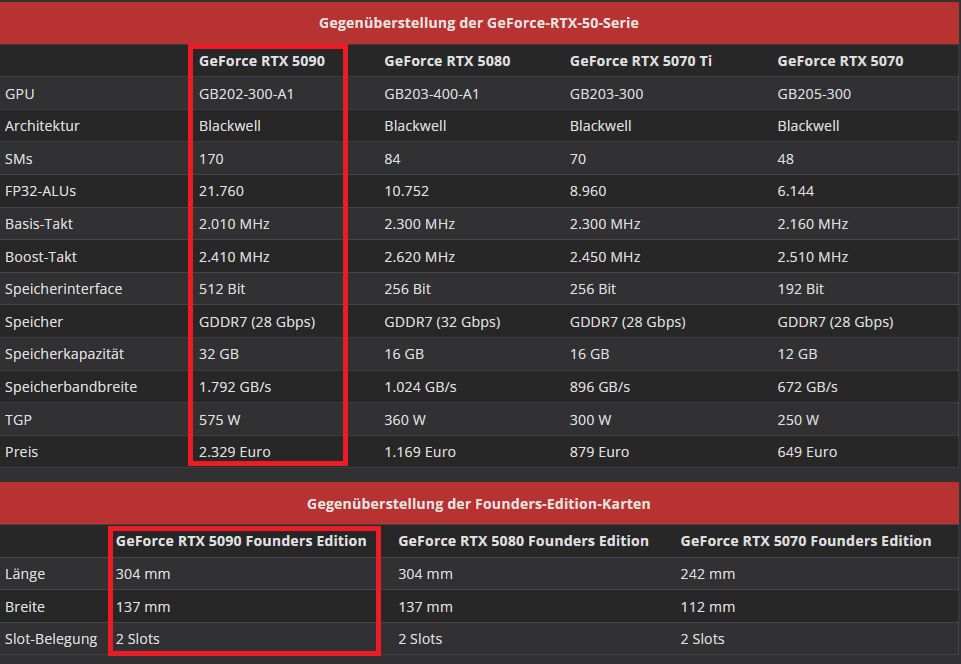The width and height of the screenshot is (961, 664).
Task: Select the '649 Euro' price cell
Action: pos(807,452)
